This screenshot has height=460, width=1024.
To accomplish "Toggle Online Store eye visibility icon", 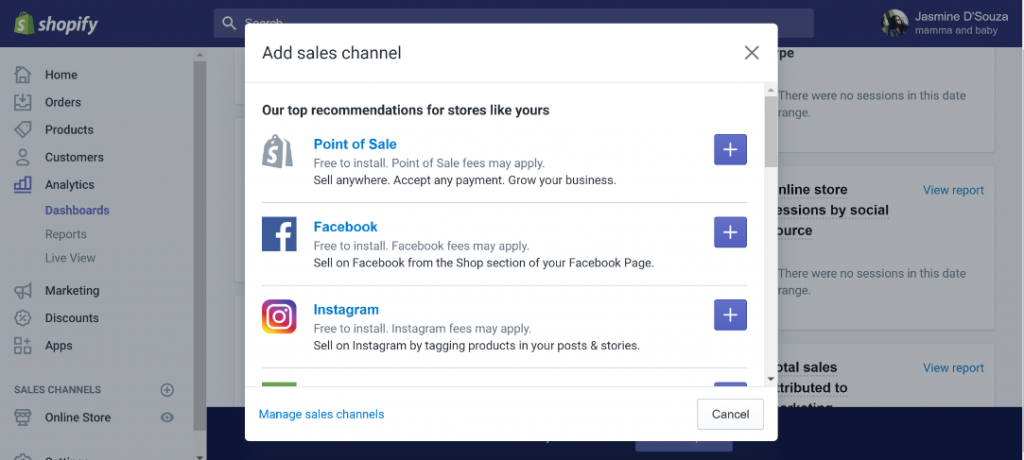I will pos(167,418).
